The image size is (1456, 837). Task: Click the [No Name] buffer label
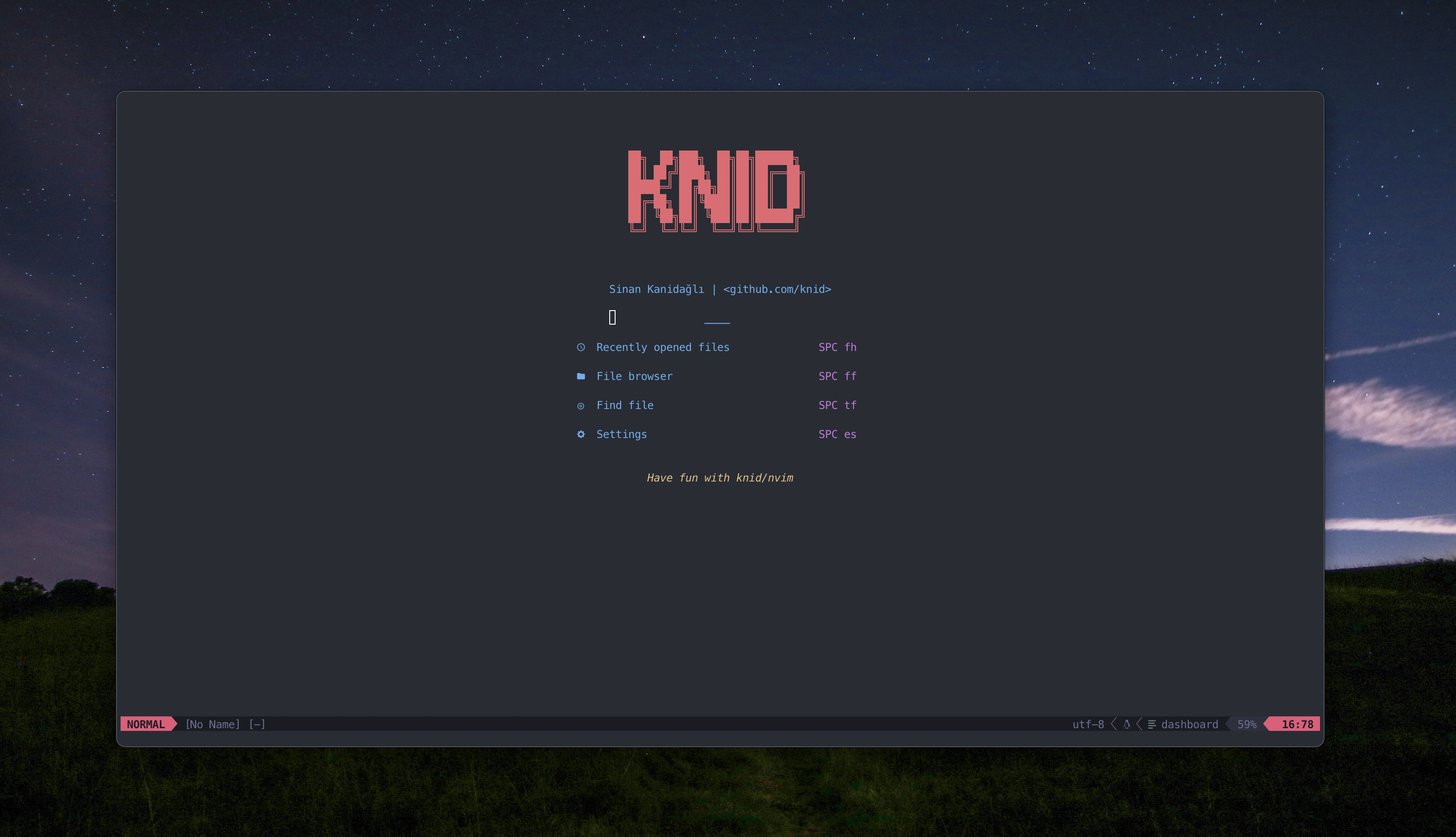coord(213,725)
